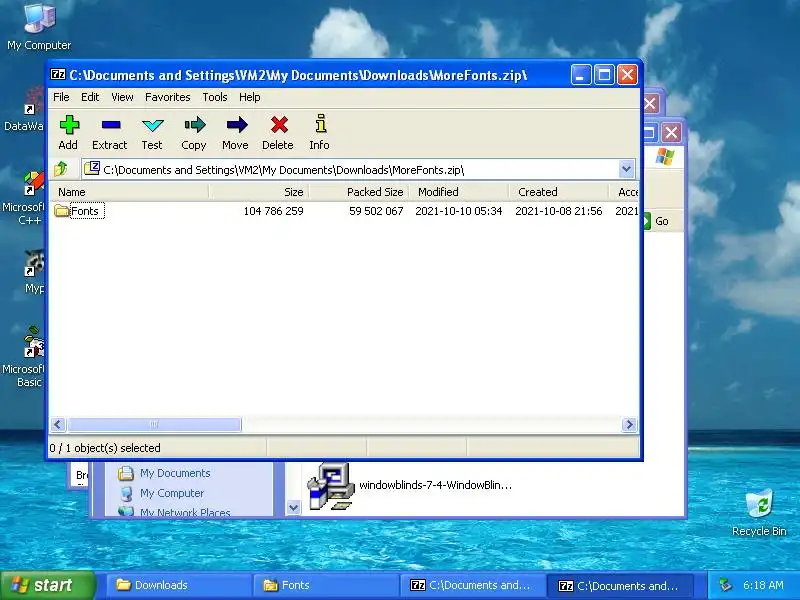800x600 pixels.
Task: Sort by Name column header
Action: point(129,192)
